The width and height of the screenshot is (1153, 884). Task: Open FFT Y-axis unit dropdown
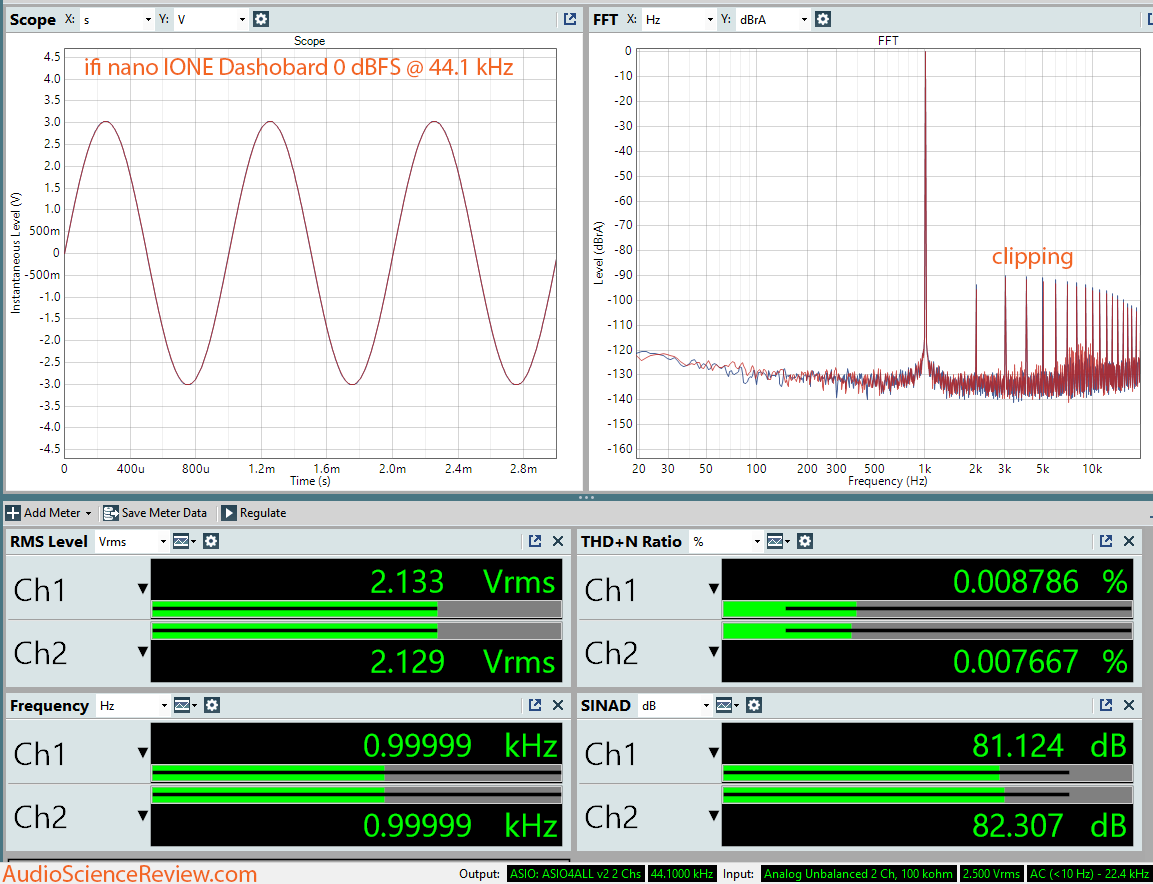(774, 19)
